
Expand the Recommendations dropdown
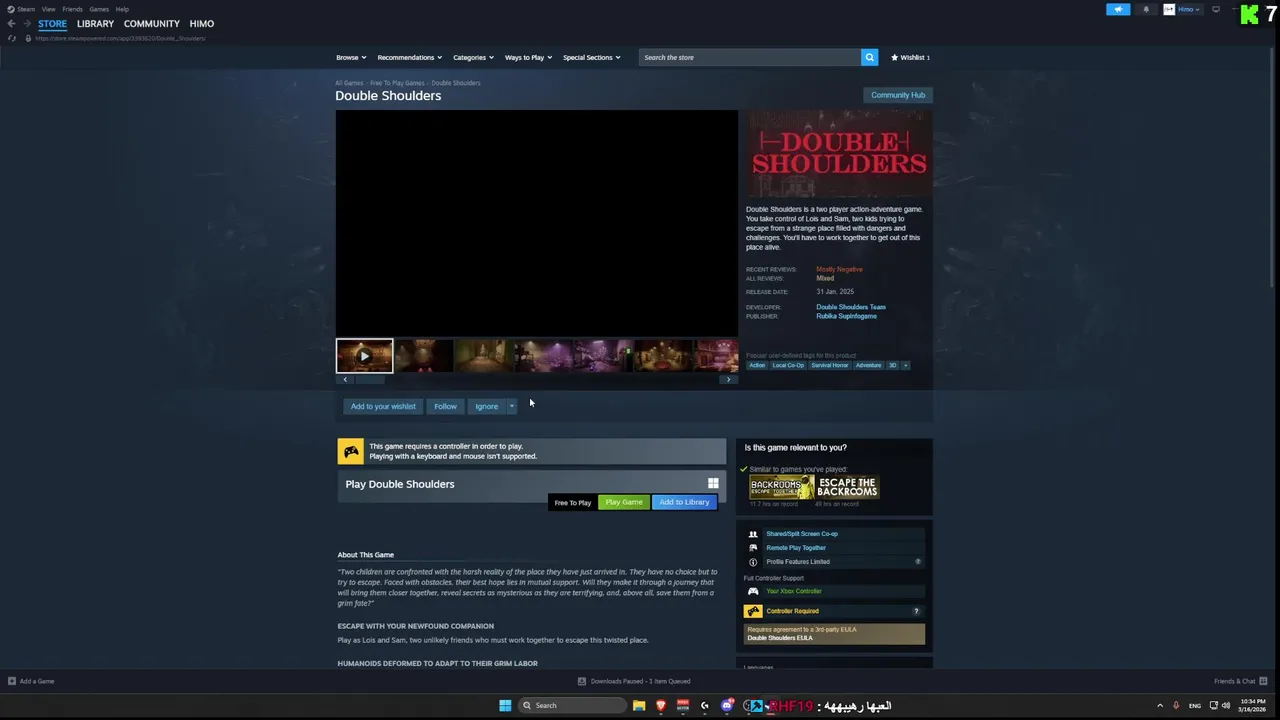pos(410,57)
